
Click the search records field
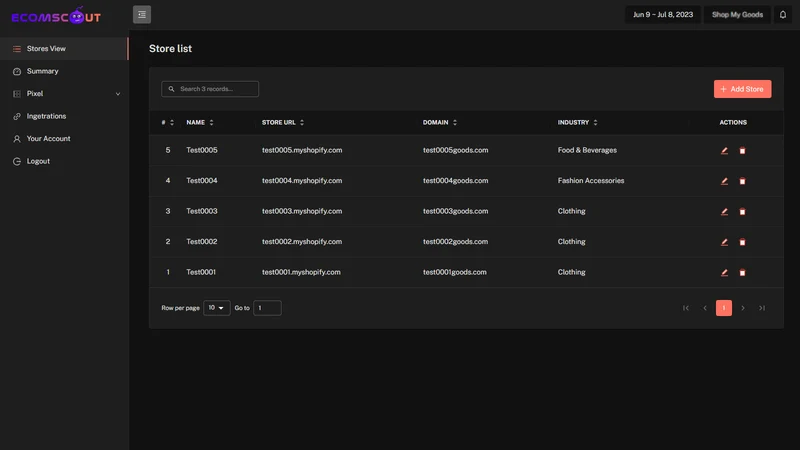pyautogui.click(x=210, y=89)
